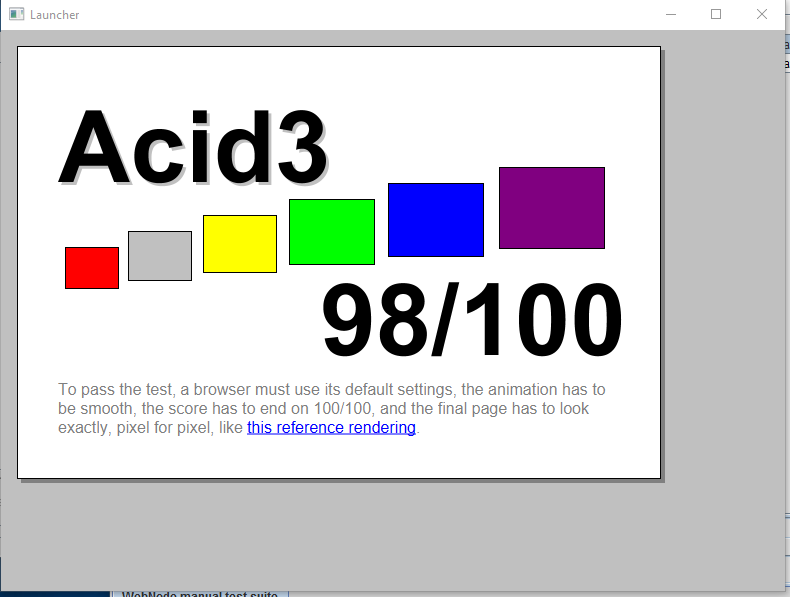Viewport: 790px width, 597px height.
Task: Minimize the Launcher window
Action: (670, 15)
